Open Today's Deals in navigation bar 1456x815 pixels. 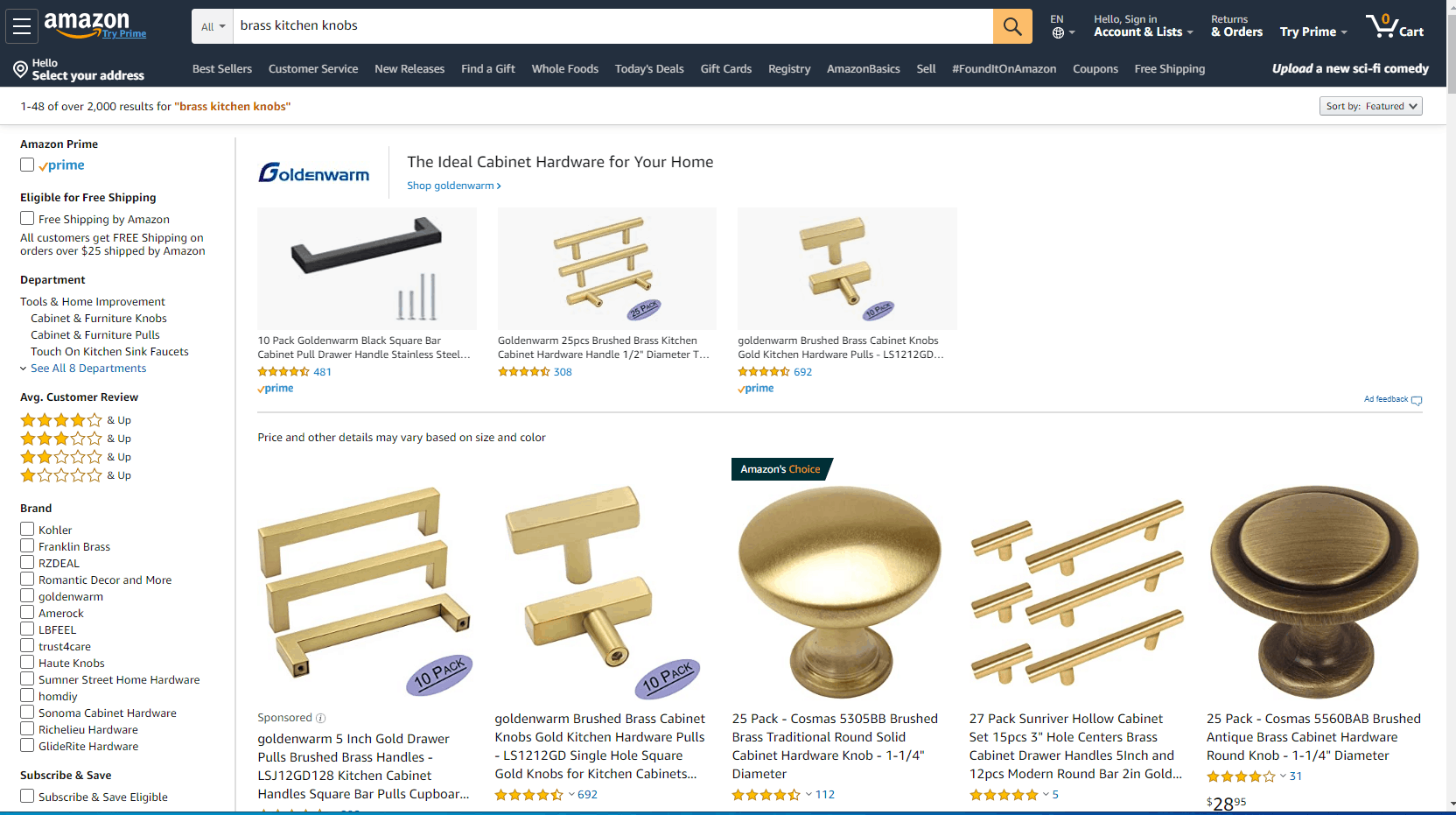(648, 69)
